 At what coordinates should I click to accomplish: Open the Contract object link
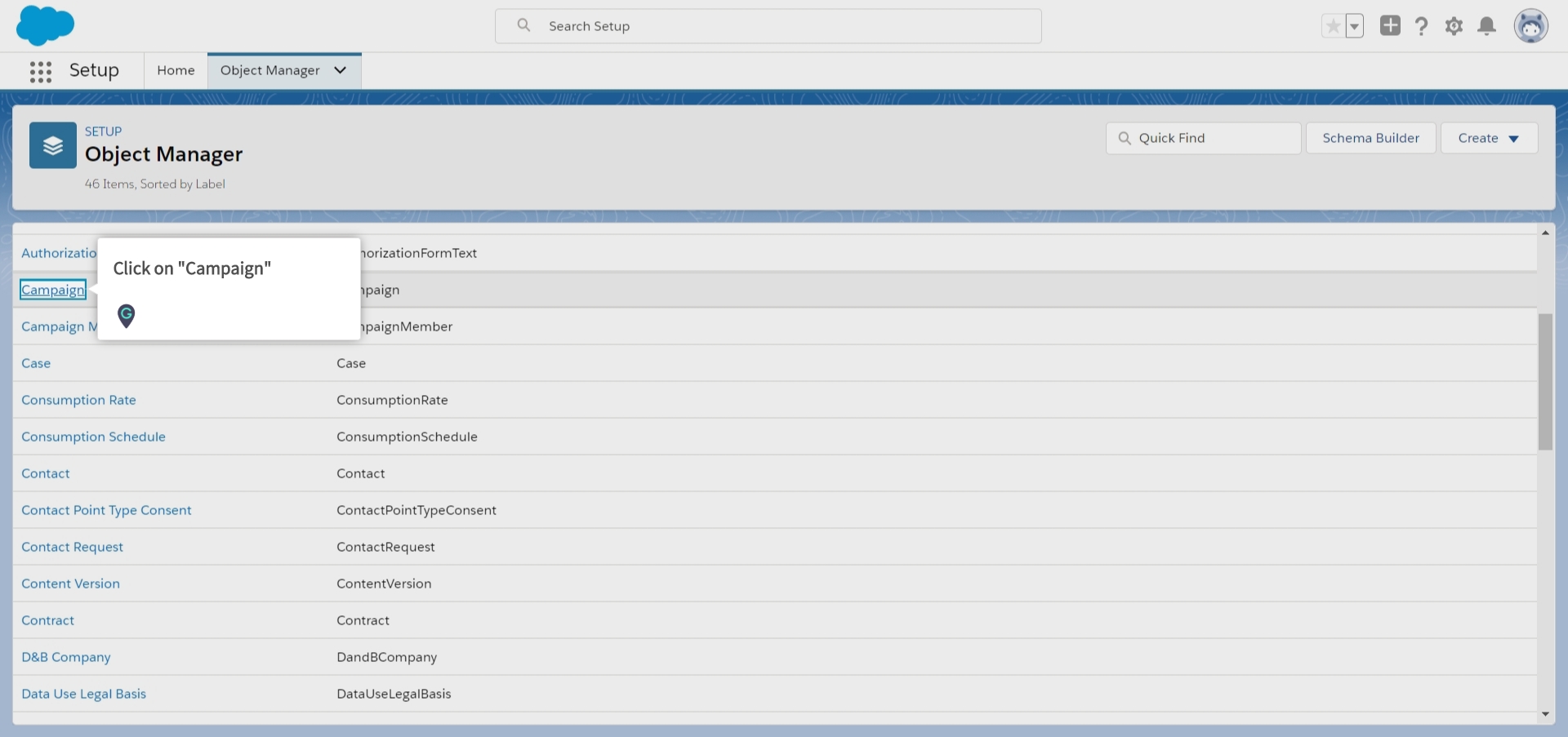[47, 620]
